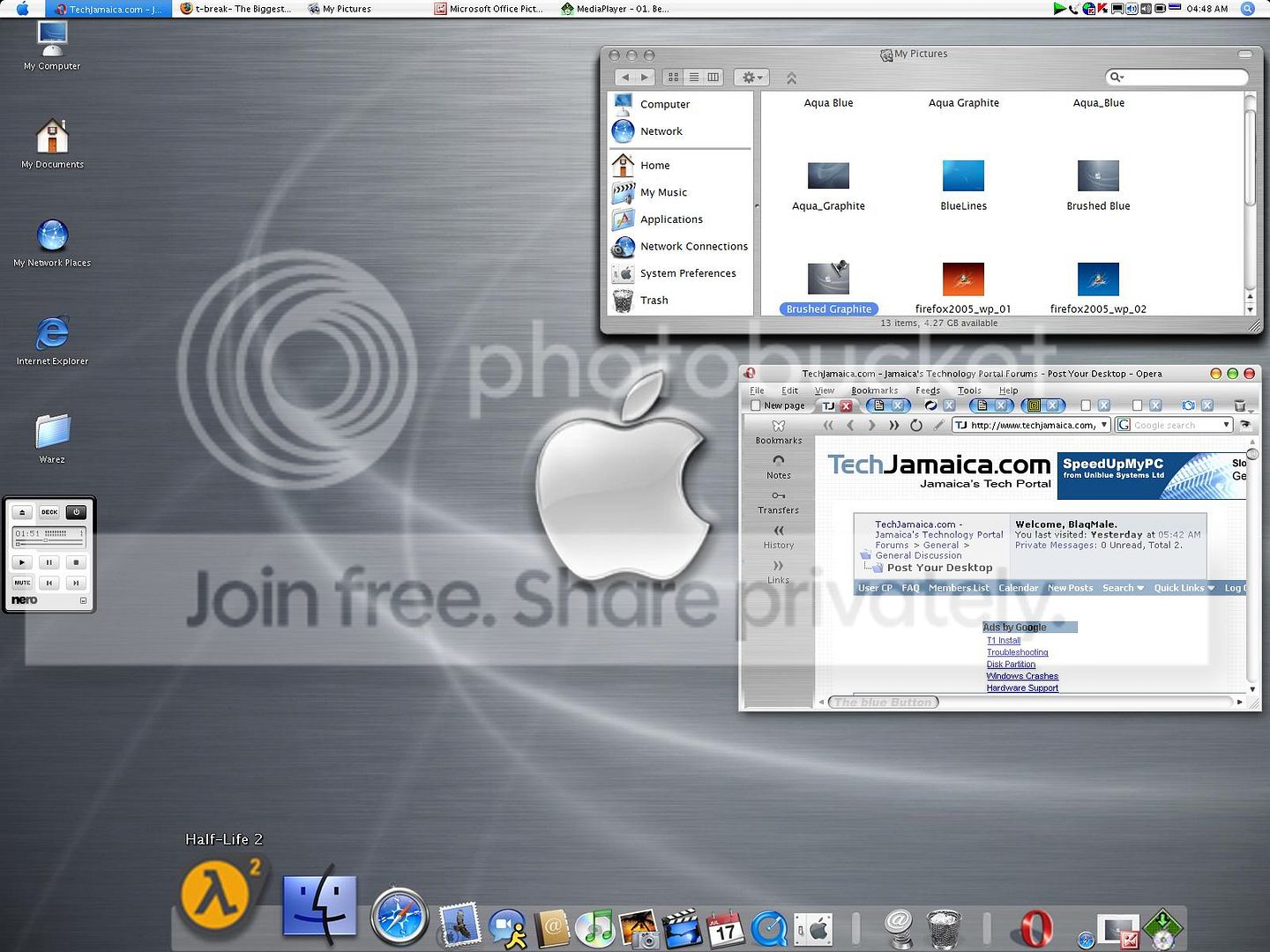
Task: Open iChat AIM icon in dock
Action: tap(507, 929)
